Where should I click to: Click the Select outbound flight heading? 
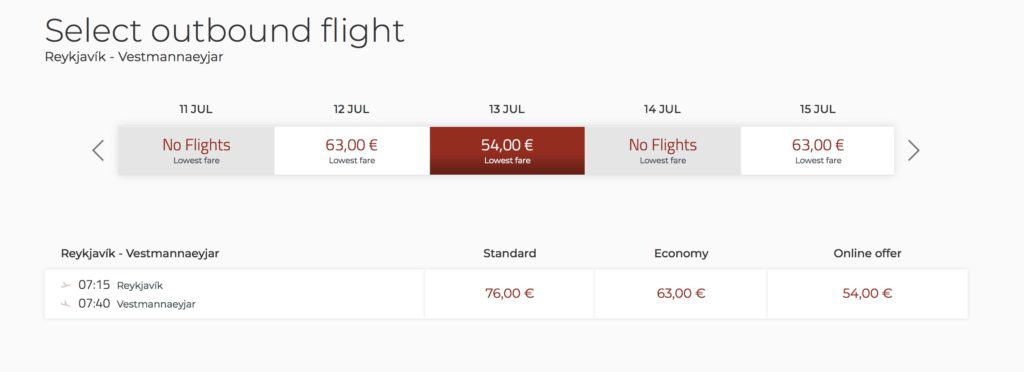click(x=225, y=31)
